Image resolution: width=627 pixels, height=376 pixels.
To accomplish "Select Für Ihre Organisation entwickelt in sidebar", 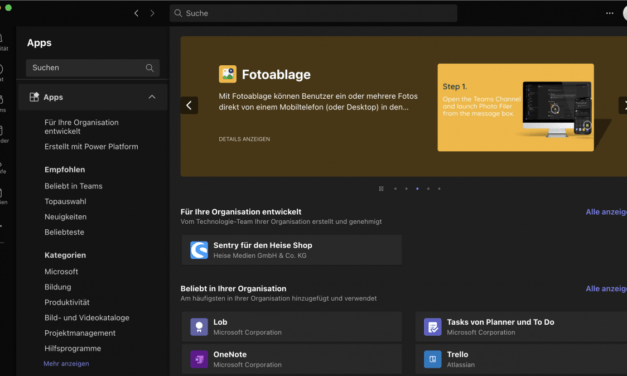I will pos(82,127).
